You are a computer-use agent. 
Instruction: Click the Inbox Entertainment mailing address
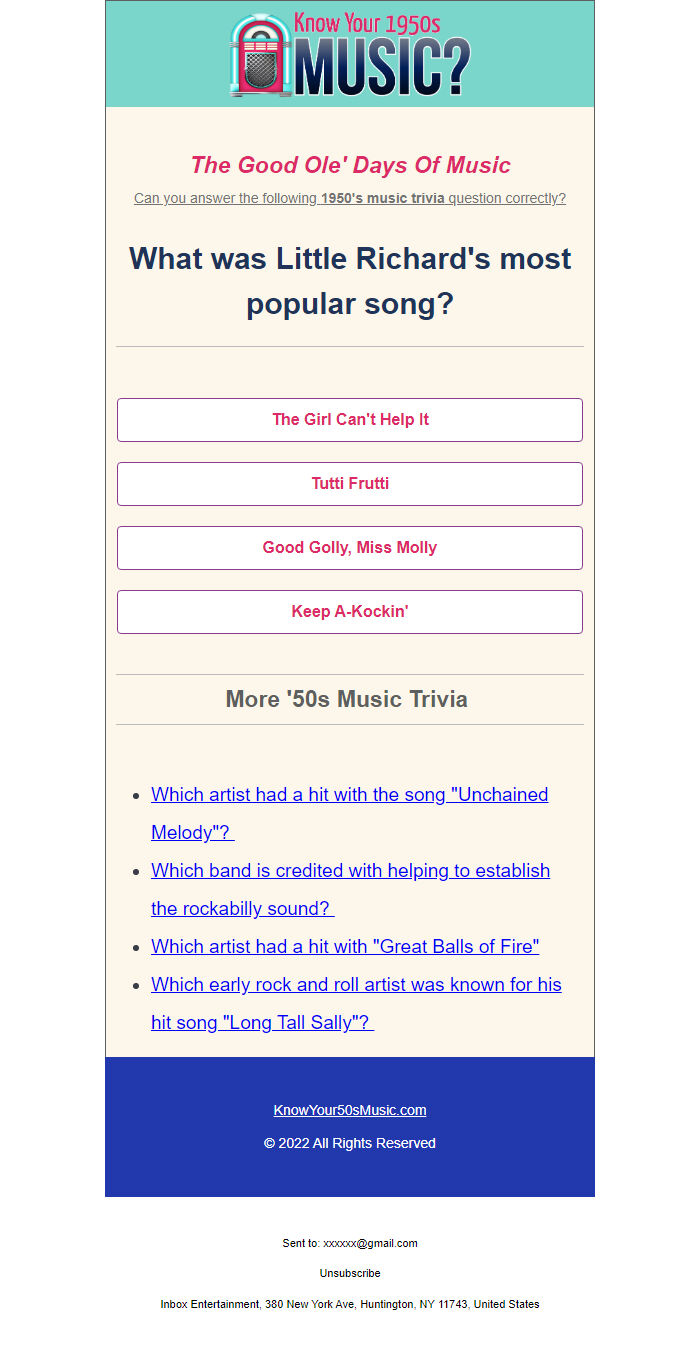[x=350, y=1304]
